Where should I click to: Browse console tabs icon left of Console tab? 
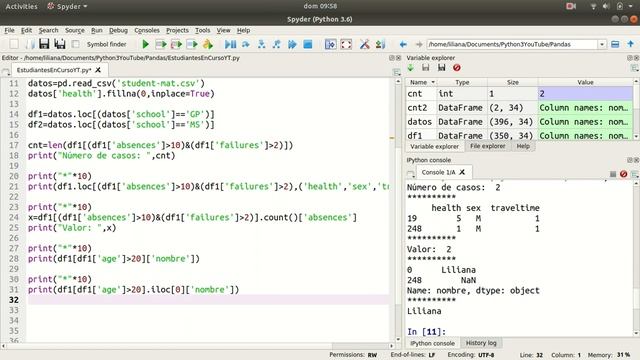pos(411,174)
